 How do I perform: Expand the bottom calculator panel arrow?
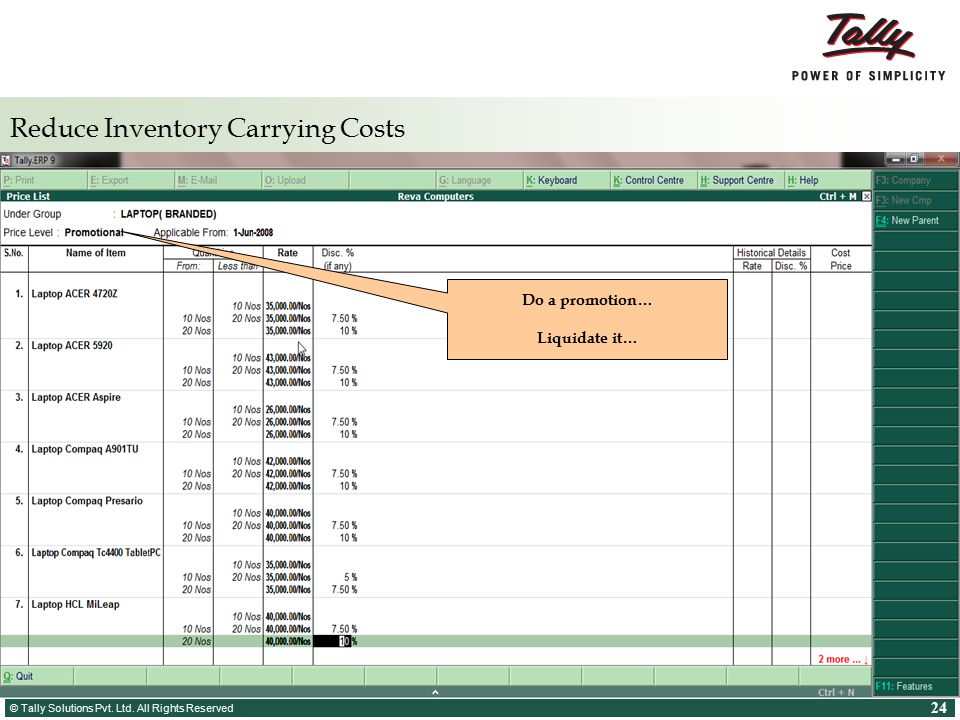coord(435,692)
